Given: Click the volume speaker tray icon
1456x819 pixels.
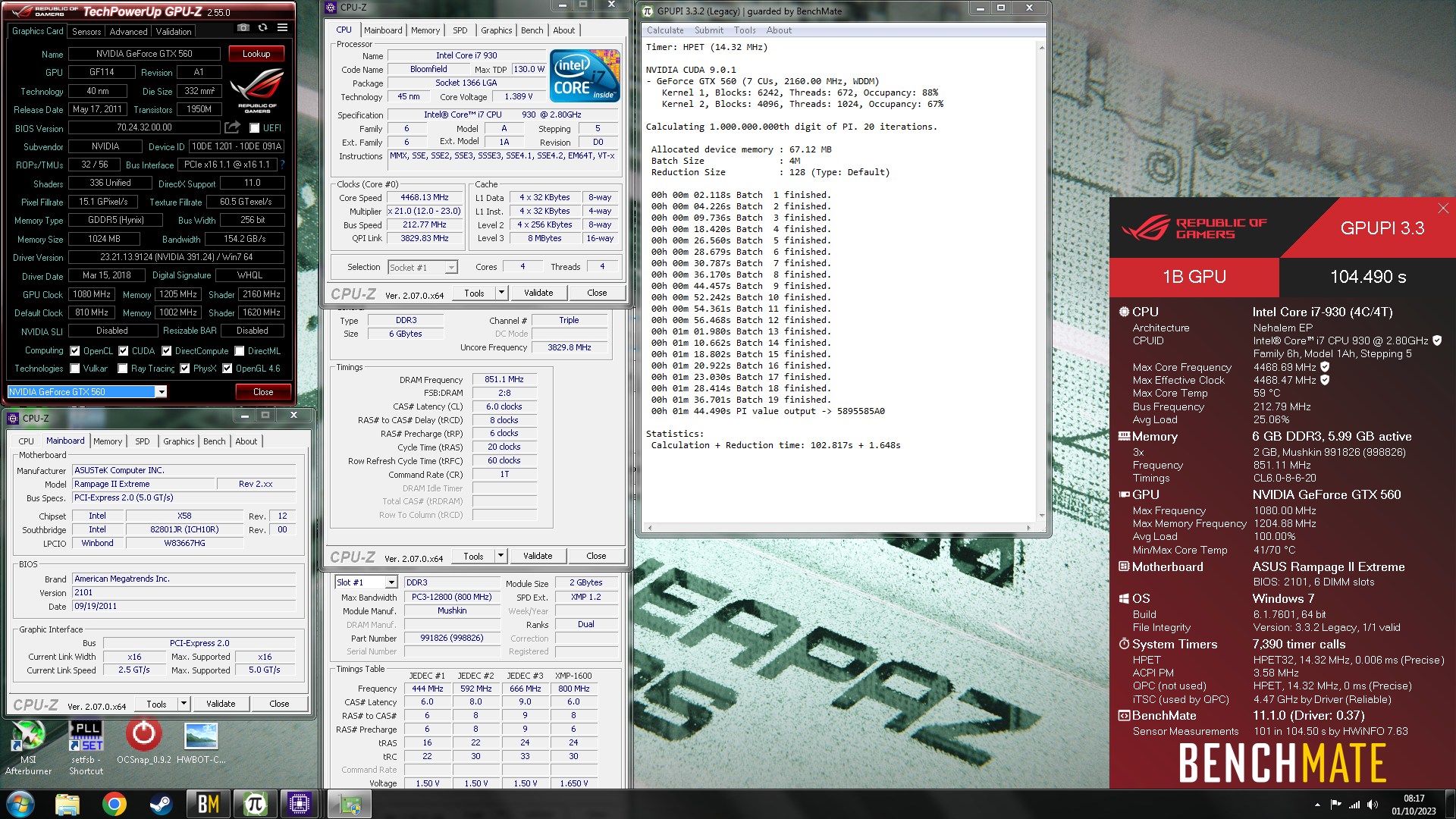Looking at the screenshot, I should point(1373,805).
